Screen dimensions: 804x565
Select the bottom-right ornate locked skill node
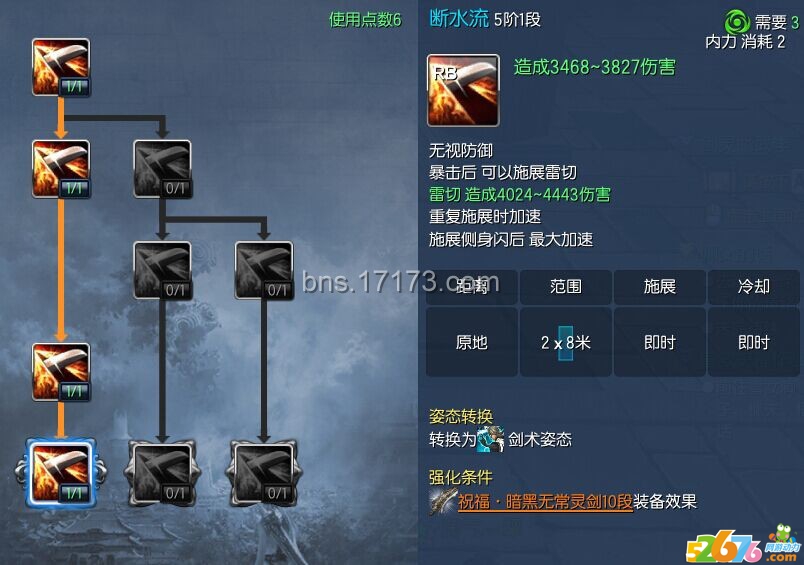264,473
